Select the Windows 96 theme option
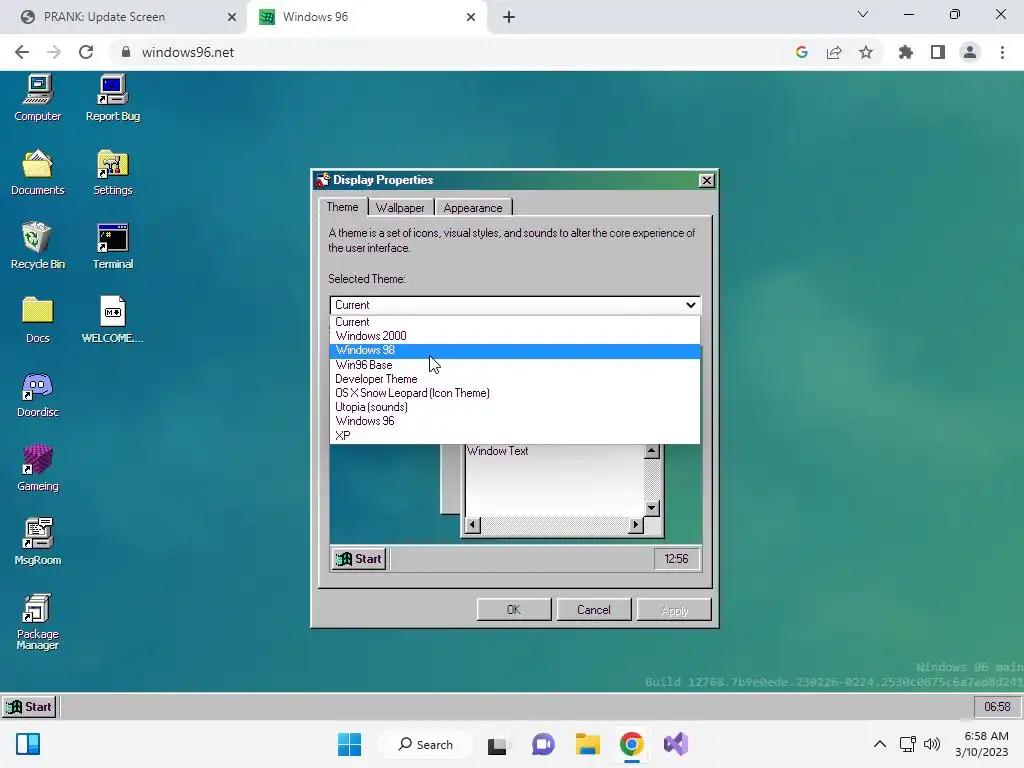 515,421
